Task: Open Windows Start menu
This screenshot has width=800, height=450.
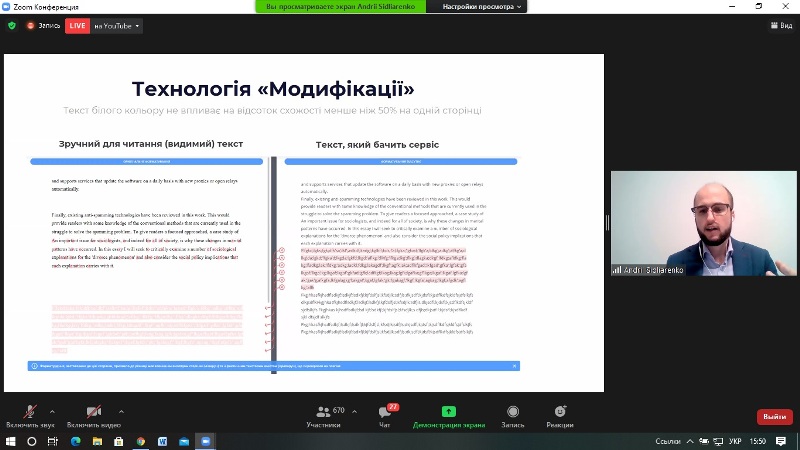Action: 10,441
